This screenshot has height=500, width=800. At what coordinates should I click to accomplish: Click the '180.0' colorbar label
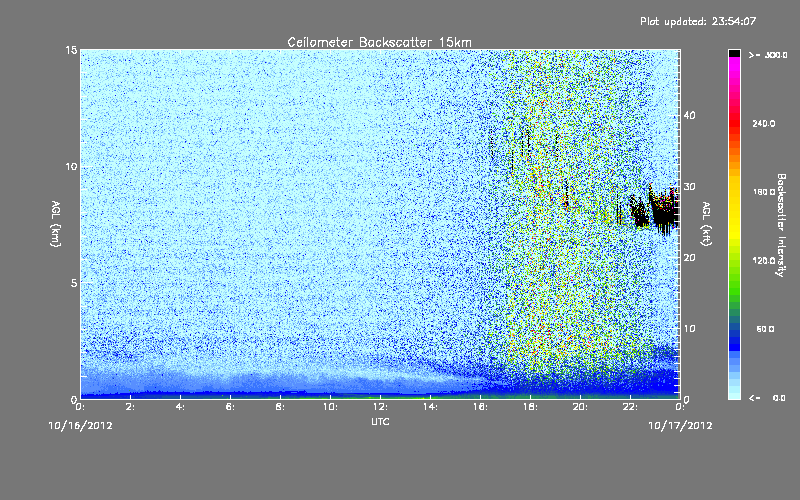coord(764,192)
